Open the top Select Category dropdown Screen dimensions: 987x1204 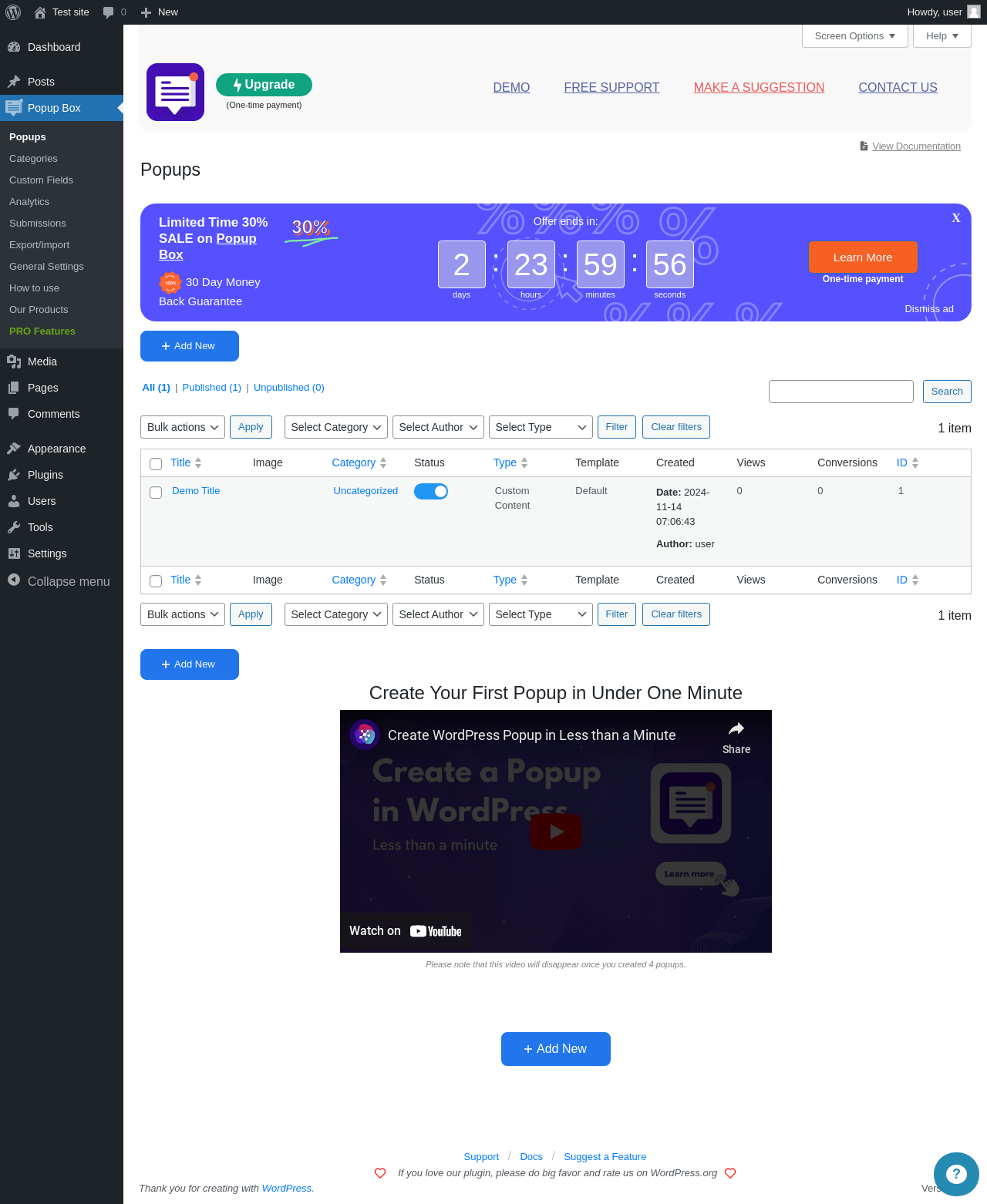tap(336, 427)
